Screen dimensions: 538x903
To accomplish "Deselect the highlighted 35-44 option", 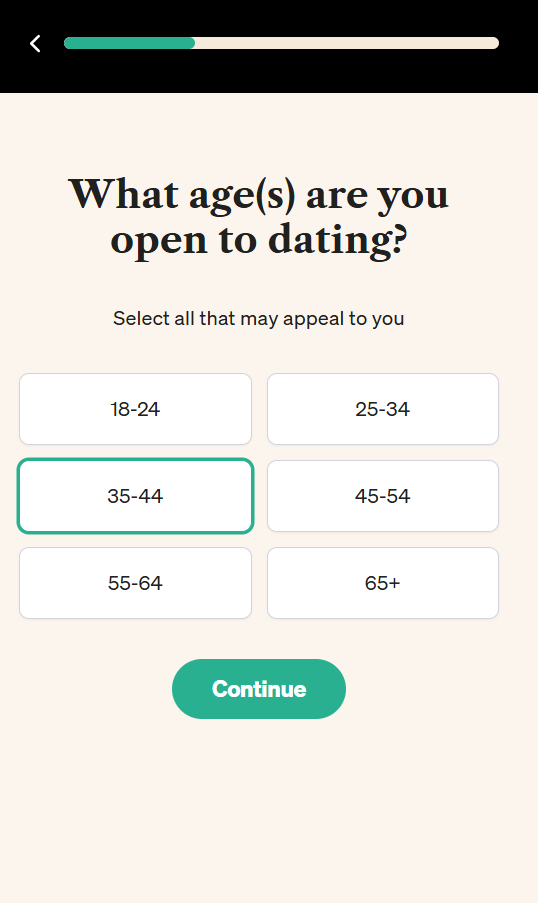I will (135, 496).
